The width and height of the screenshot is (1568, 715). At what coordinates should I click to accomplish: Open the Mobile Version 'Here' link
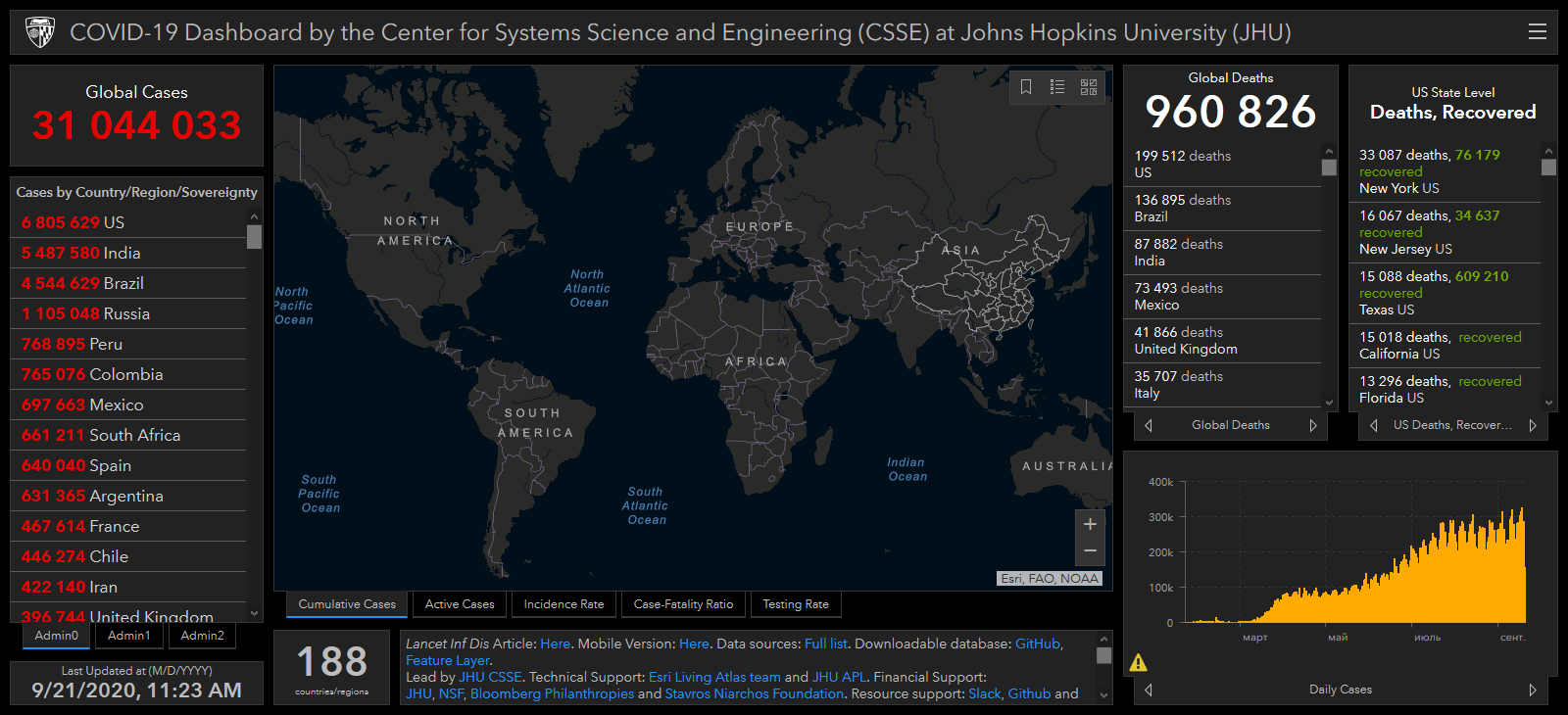tap(694, 643)
